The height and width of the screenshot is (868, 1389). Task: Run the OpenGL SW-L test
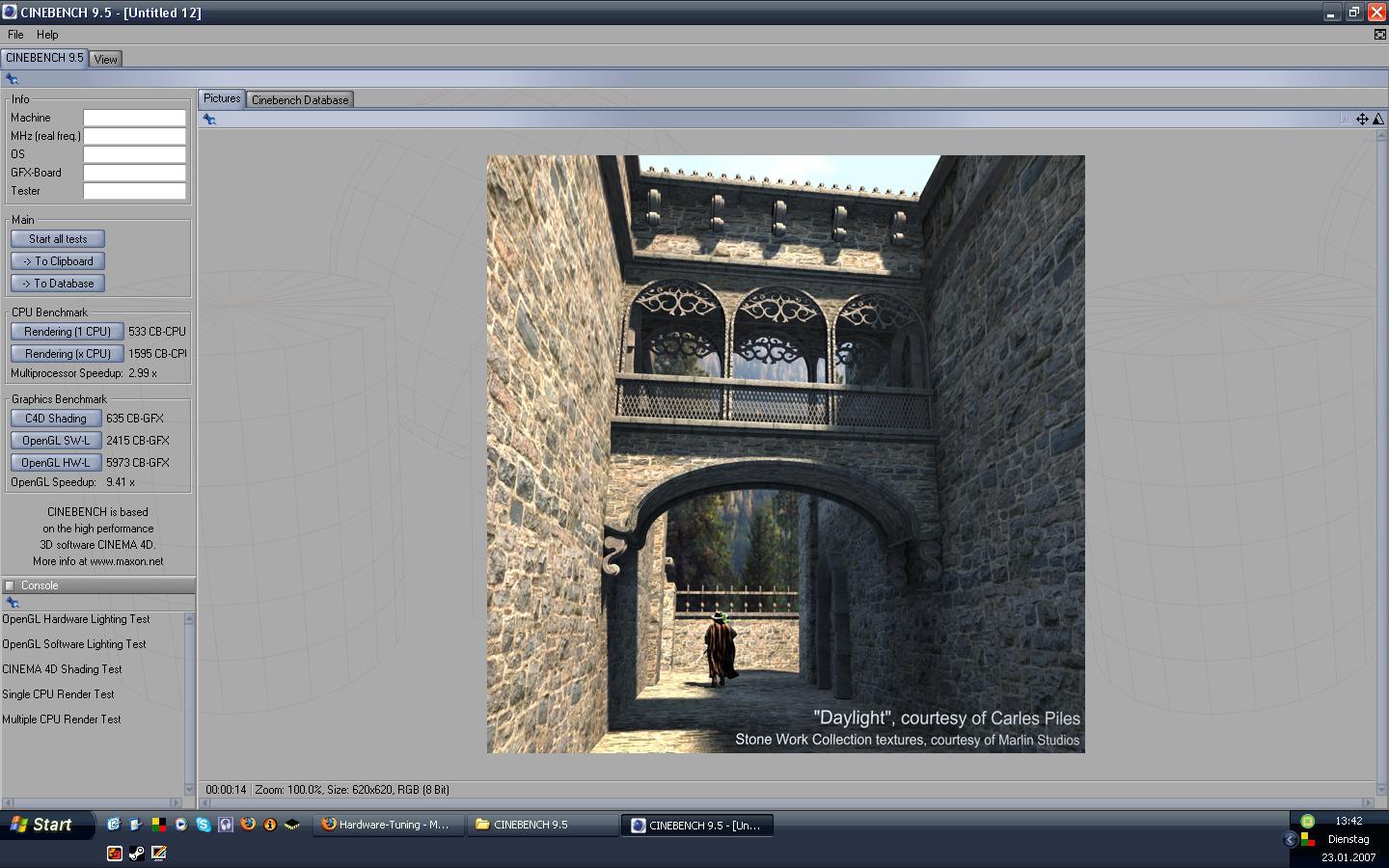[x=56, y=441]
